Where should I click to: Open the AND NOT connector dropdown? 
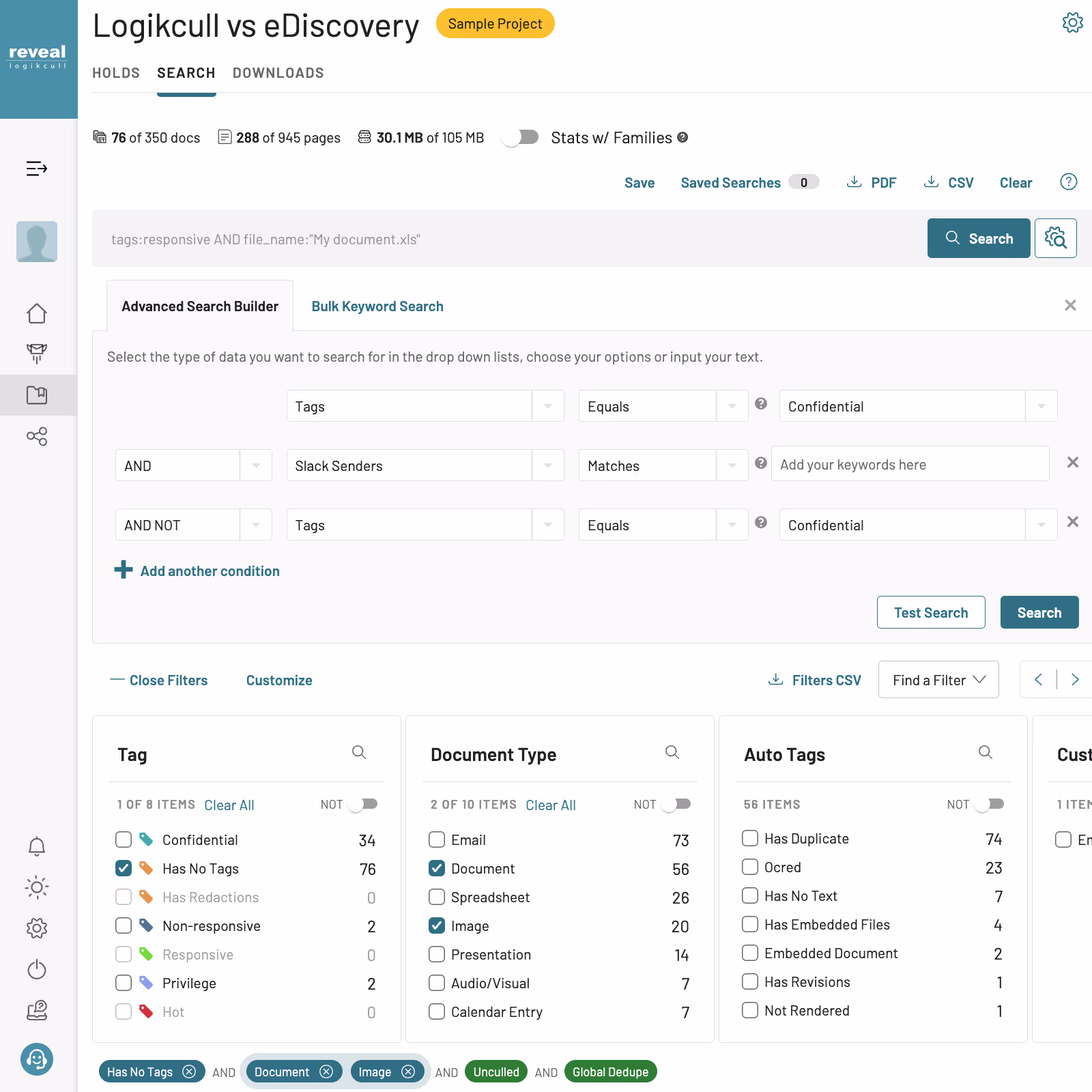pyautogui.click(x=194, y=525)
